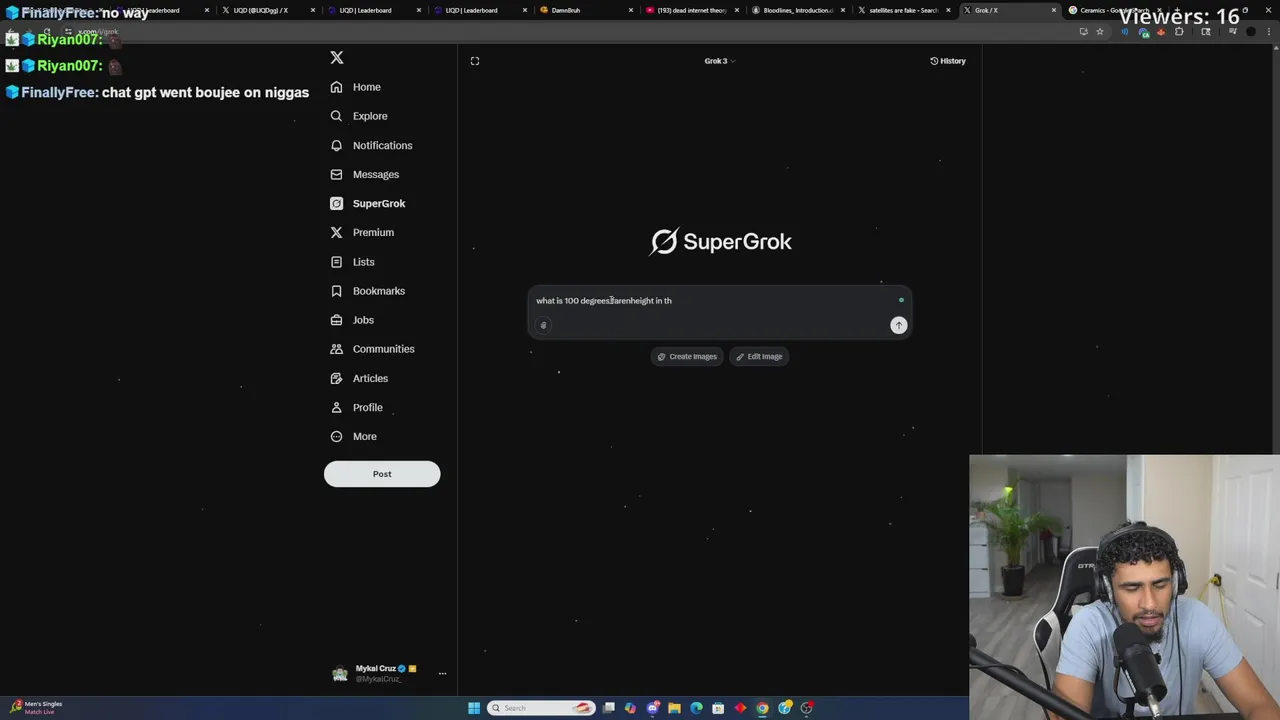Open Mykal Cruz account switcher

[x=388, y=673]
